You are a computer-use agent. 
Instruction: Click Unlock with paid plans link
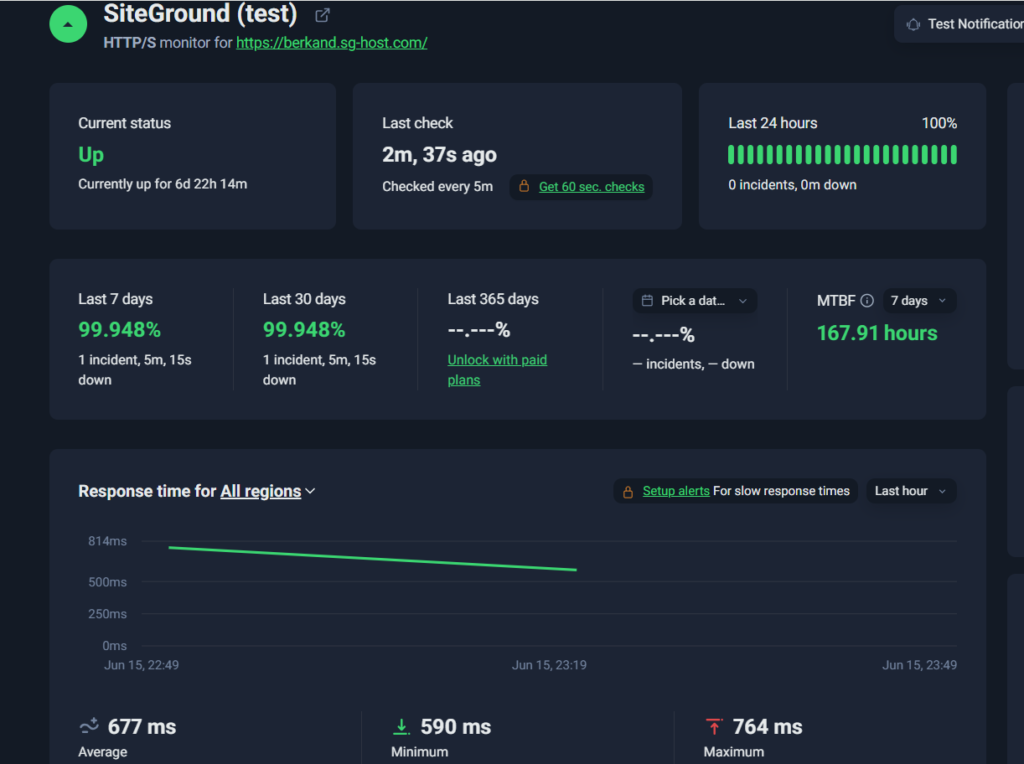pos(497,370)
